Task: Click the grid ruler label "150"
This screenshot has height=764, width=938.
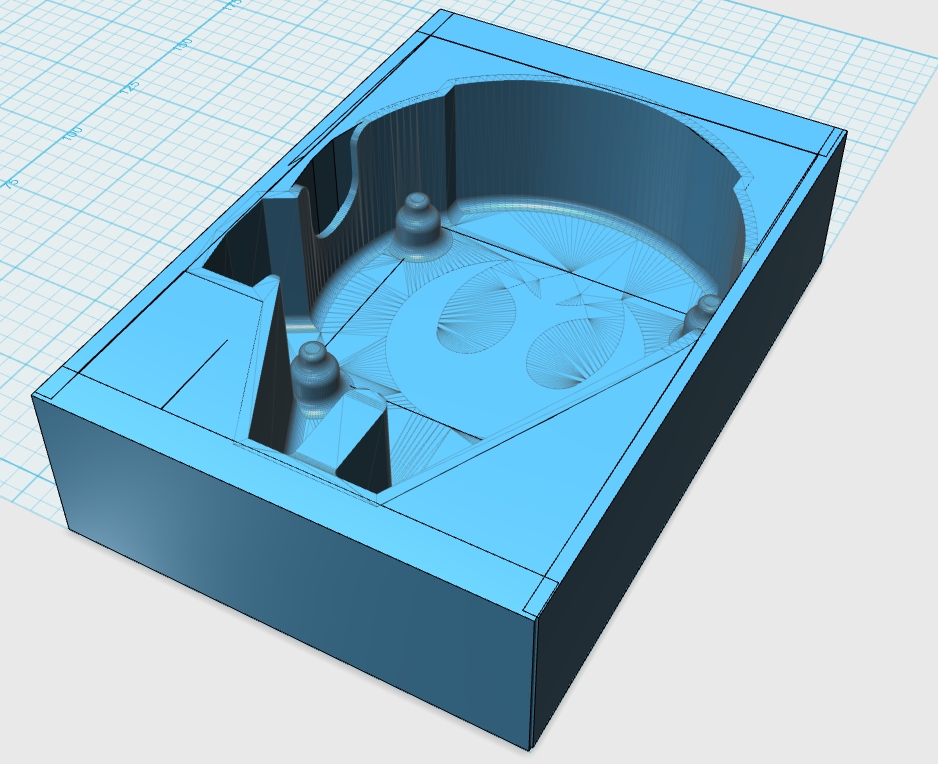Action: [x=184, y=44]
